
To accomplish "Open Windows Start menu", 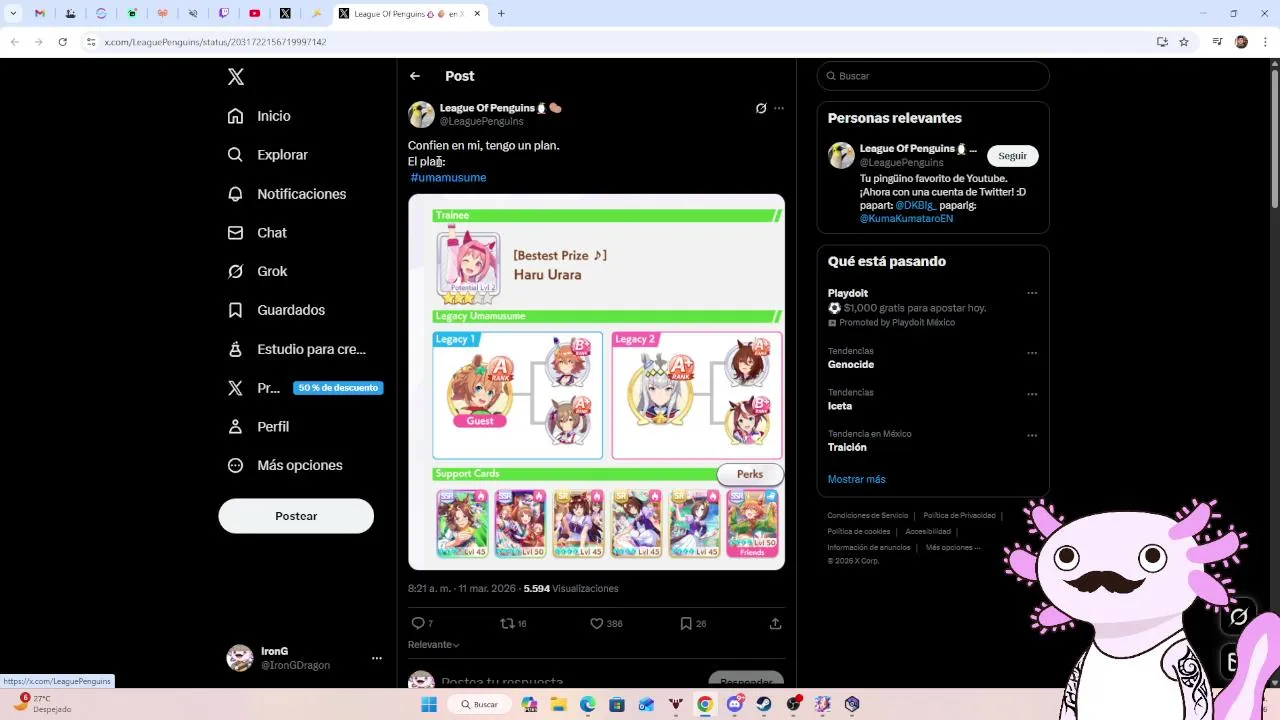I will [429, 704].
